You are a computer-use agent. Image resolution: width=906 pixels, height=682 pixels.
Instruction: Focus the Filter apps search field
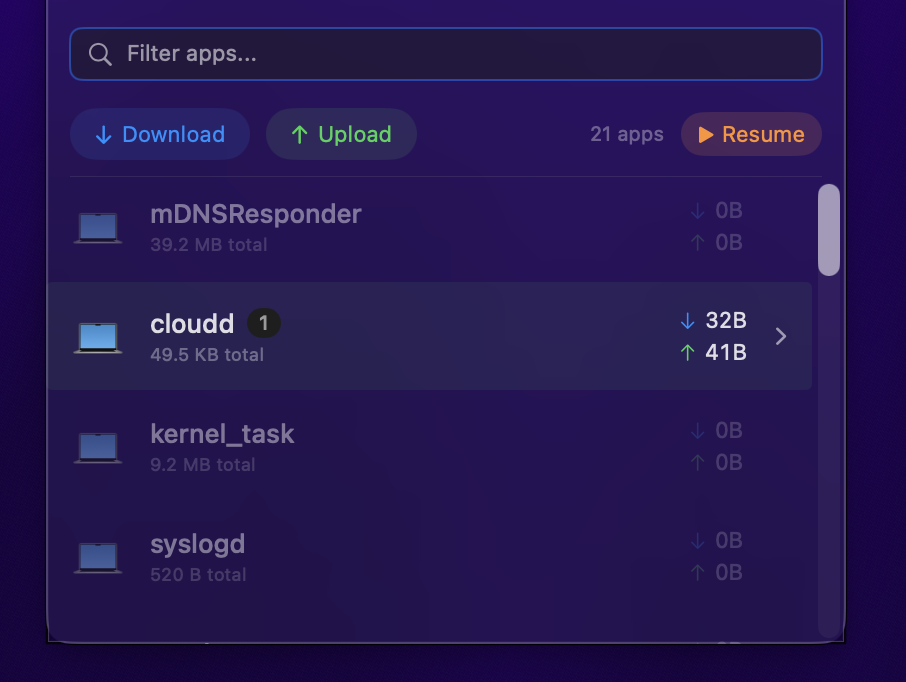tap(460, 54)
